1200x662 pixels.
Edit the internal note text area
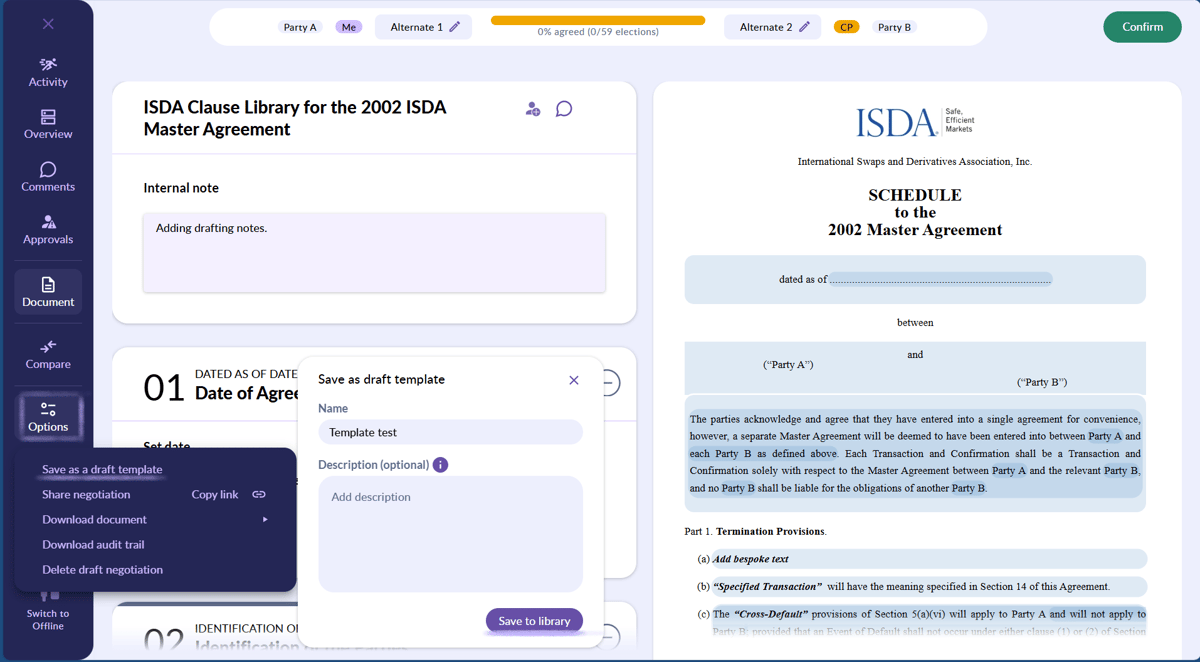[374, 252]
